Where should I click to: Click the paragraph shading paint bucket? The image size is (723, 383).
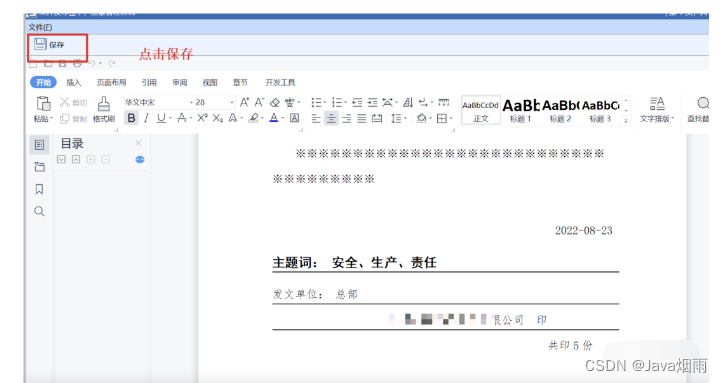(421, 118)
